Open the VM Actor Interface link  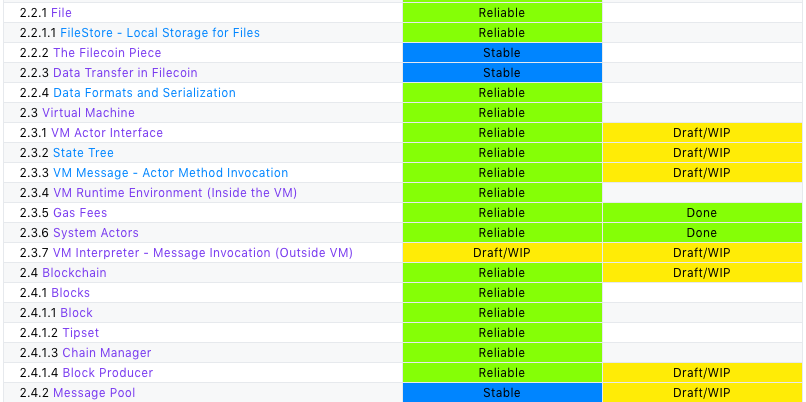[x=107, y=133]
